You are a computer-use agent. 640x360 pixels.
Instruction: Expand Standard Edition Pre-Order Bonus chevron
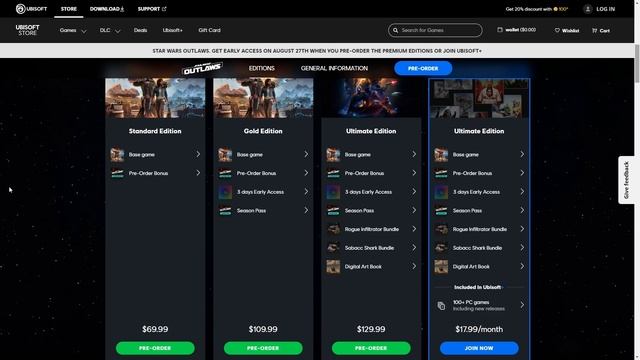point(198,173)
